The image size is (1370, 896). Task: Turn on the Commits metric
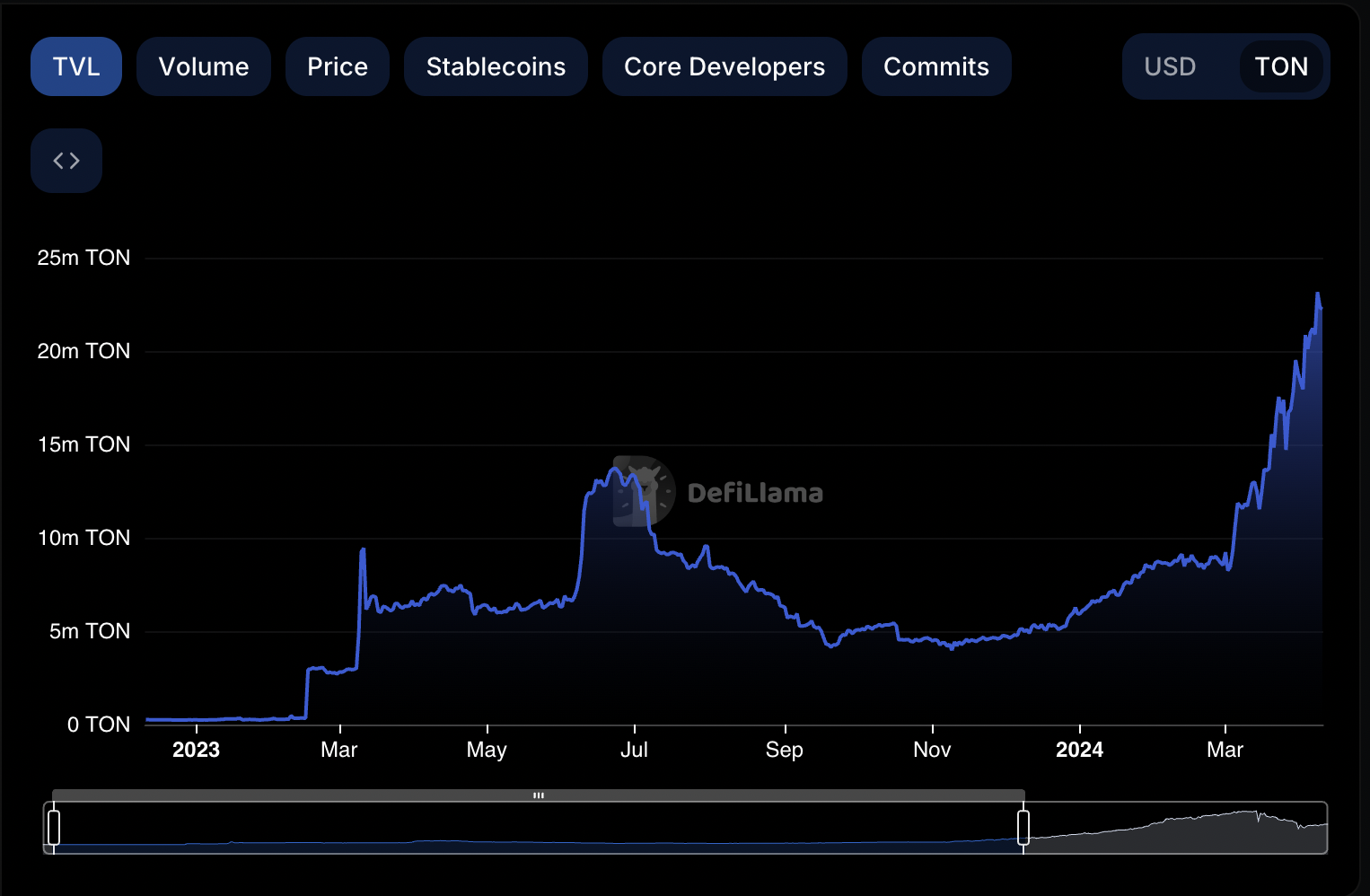tap(936, 66)
